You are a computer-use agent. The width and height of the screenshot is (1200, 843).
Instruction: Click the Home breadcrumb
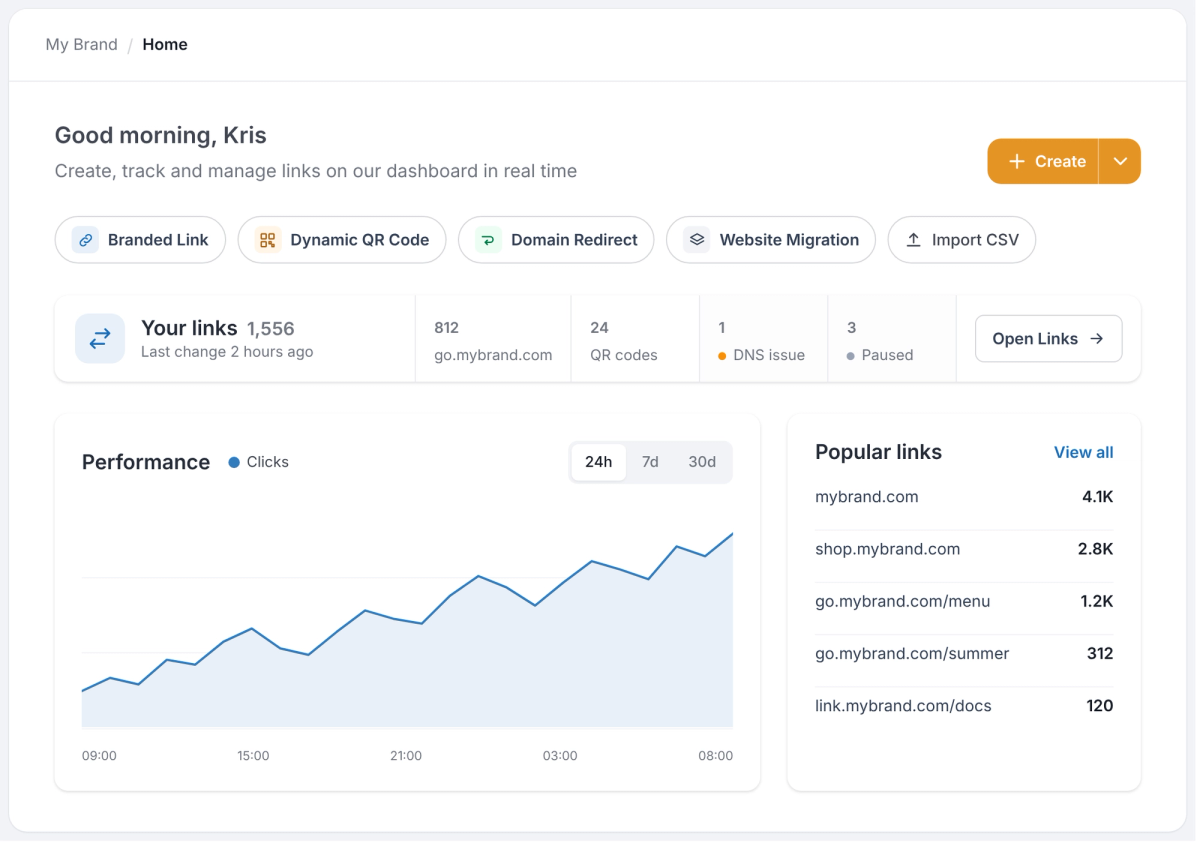[165, 44]
